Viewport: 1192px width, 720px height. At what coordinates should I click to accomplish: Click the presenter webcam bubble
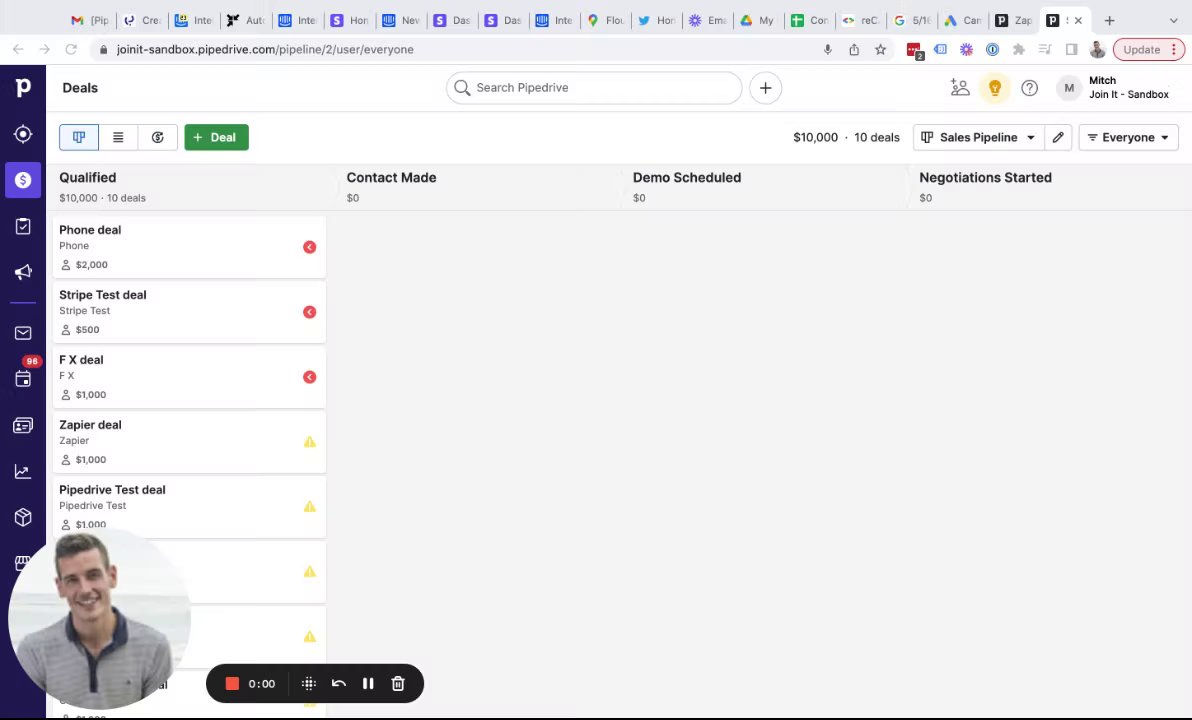click(x=100, y=619)
